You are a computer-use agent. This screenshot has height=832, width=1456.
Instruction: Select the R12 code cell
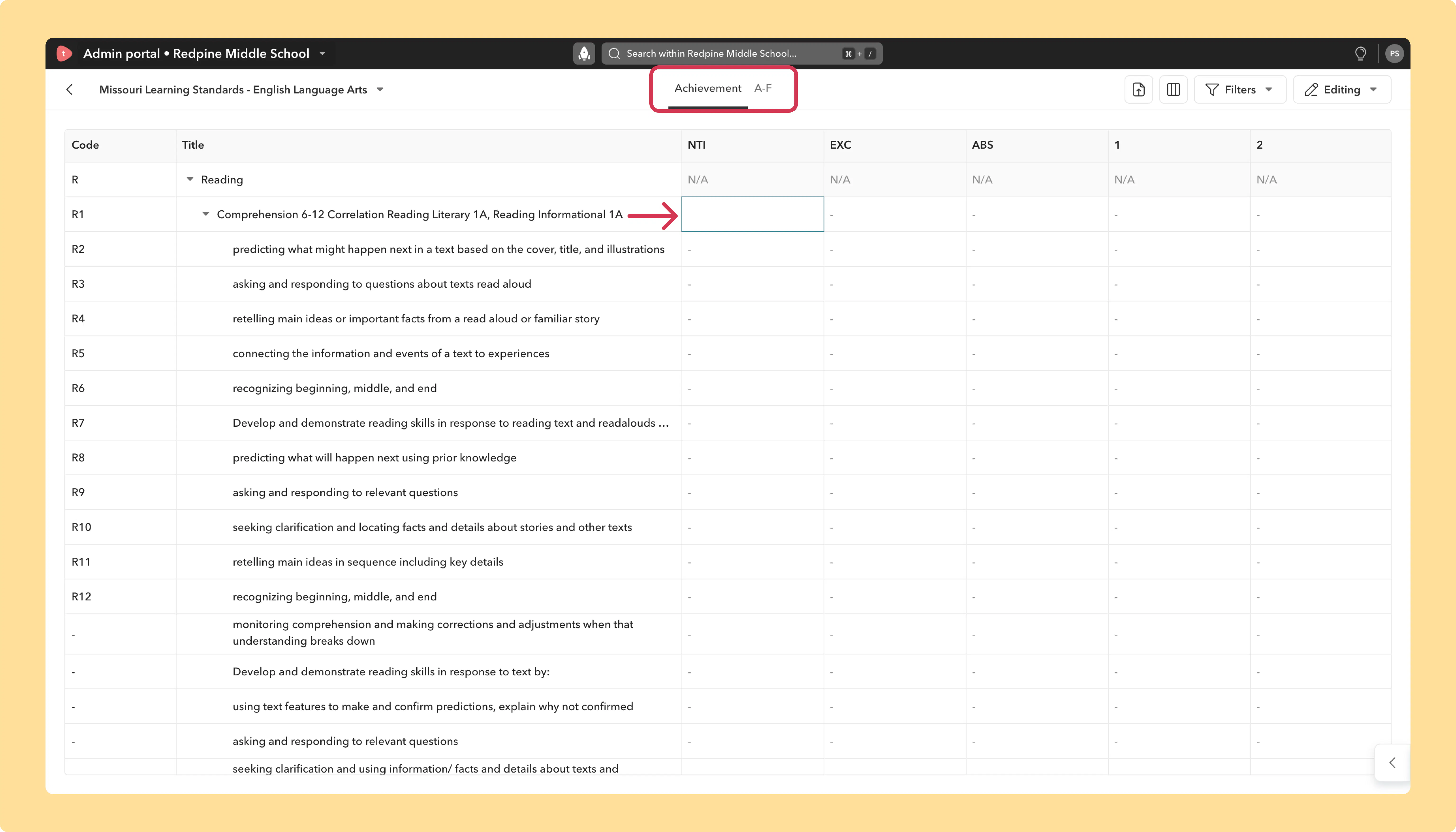coord(121,597)
